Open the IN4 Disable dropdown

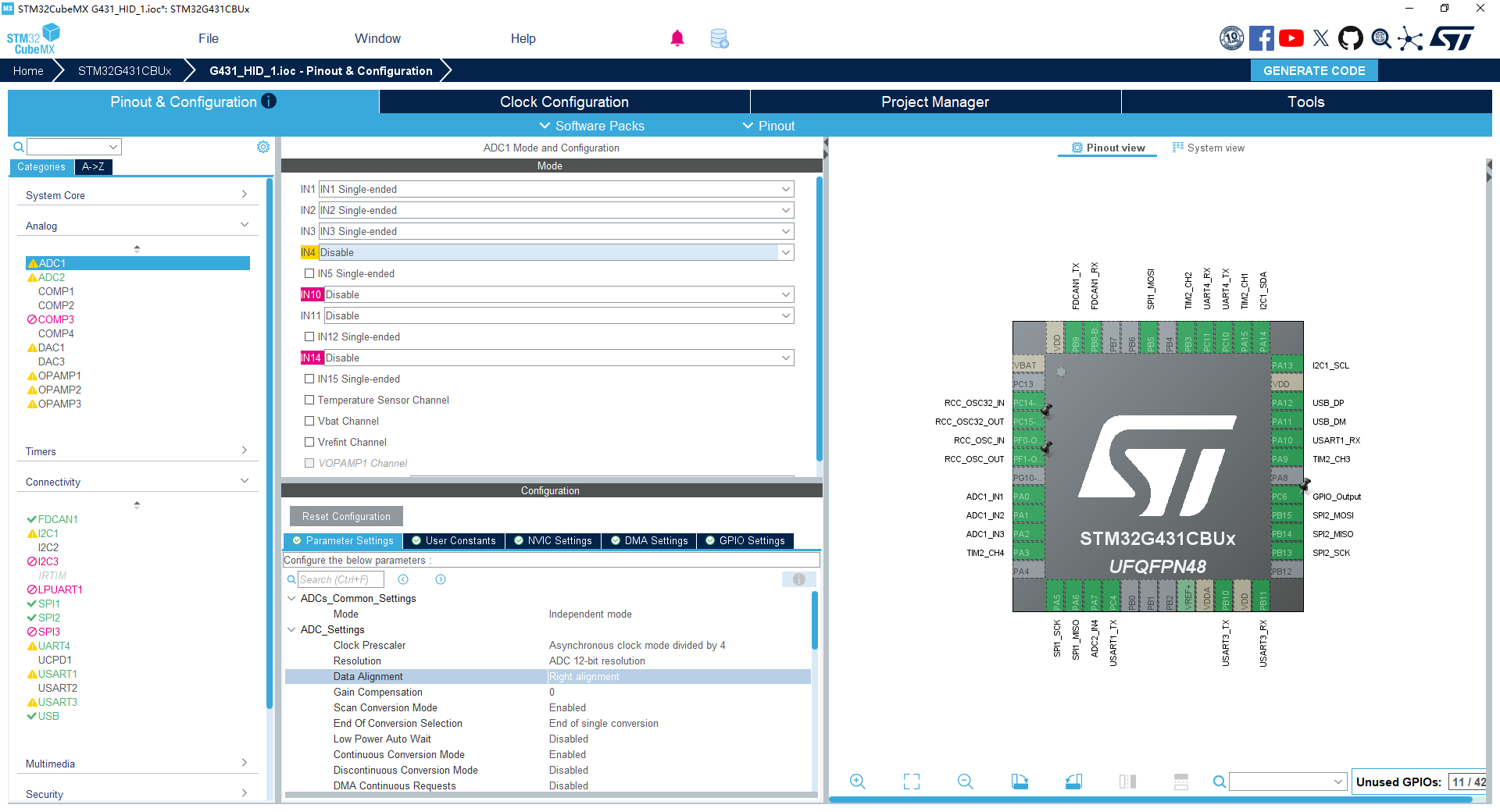pyautogui.click(x=556, y=252)
